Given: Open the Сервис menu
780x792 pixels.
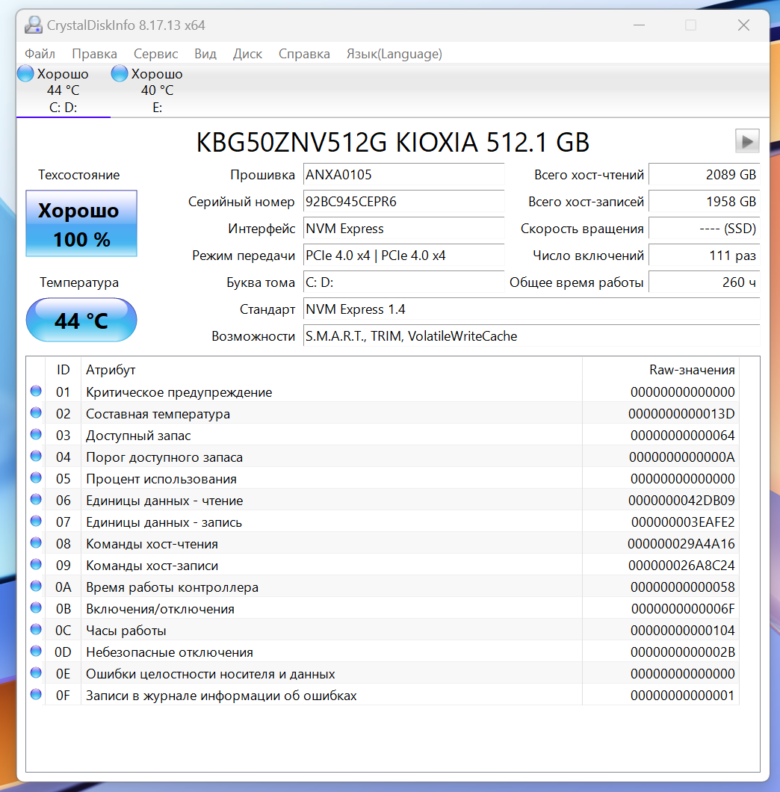Looking at the screenshot, I should click(x=156, y=54).
